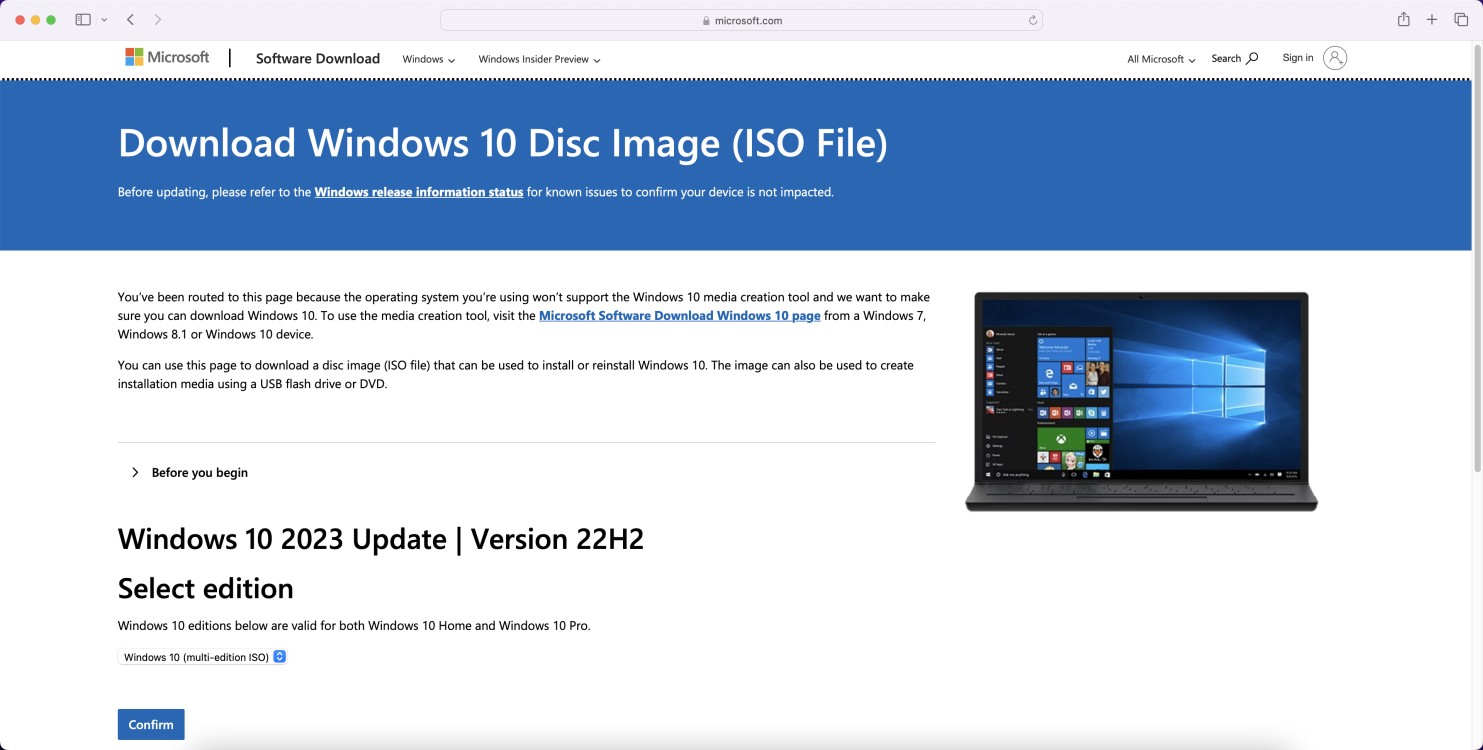
Task: Expand Windows Insider Preview menu
Action: pyautogui.click(x=539, y=59)
